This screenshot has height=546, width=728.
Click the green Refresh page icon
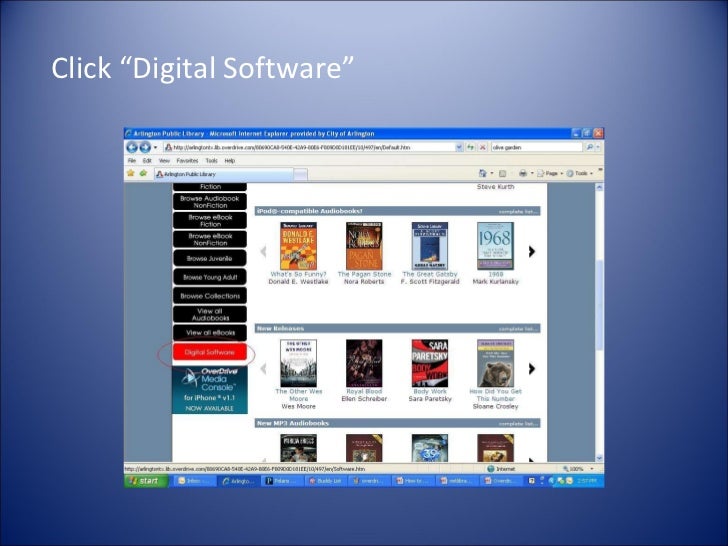tap(470, 147)
